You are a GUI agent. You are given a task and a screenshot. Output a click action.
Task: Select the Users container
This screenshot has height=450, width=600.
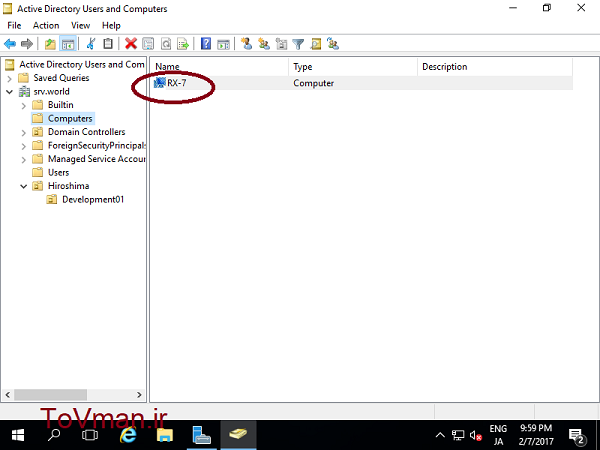pyautogui.click(x=51, y=172)
